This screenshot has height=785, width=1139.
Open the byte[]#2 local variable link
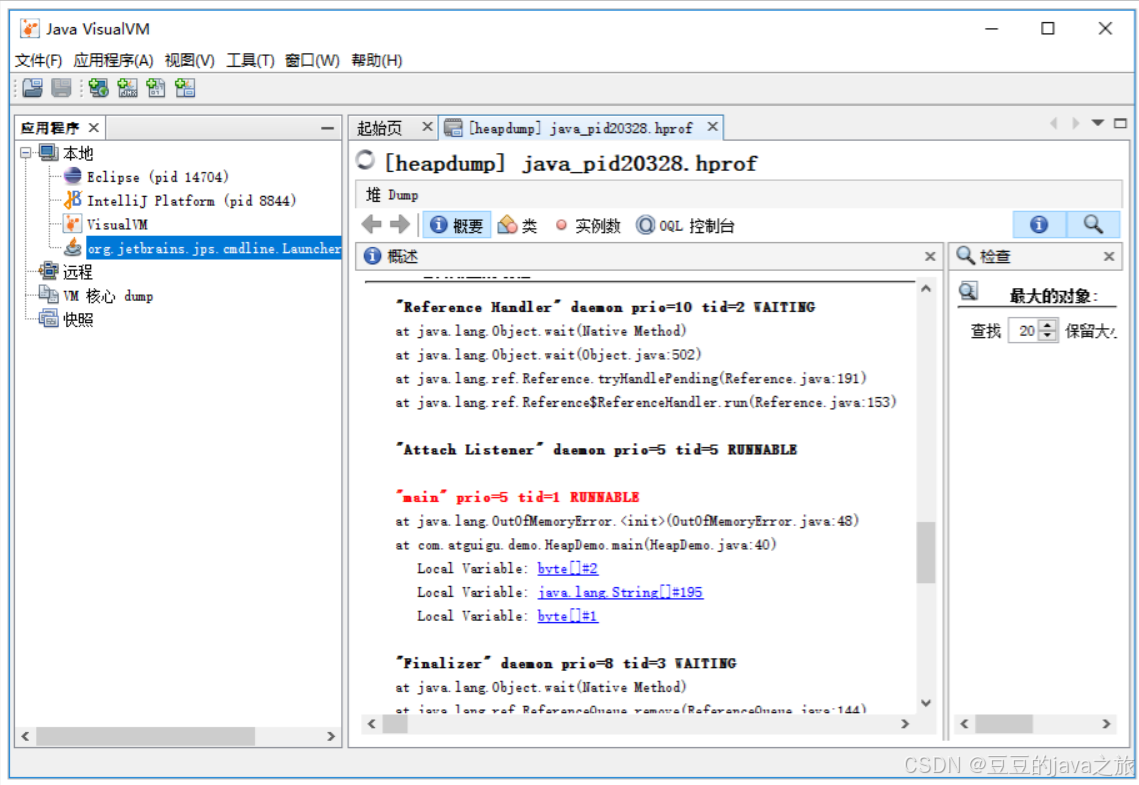567,569
